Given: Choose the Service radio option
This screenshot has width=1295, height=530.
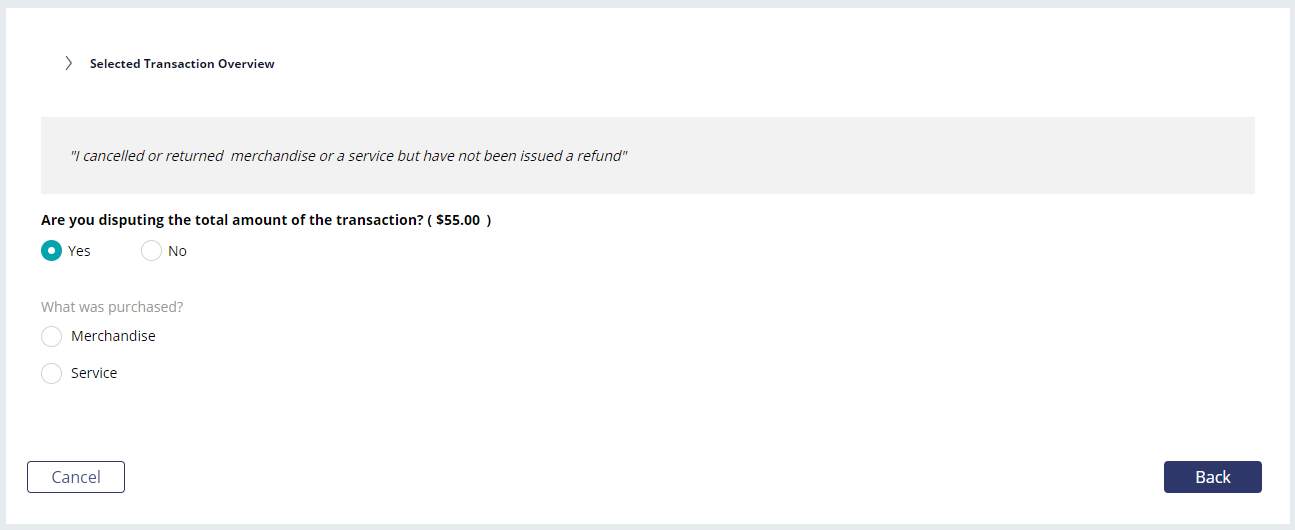Looking at the screenshot, I should 51,374.
